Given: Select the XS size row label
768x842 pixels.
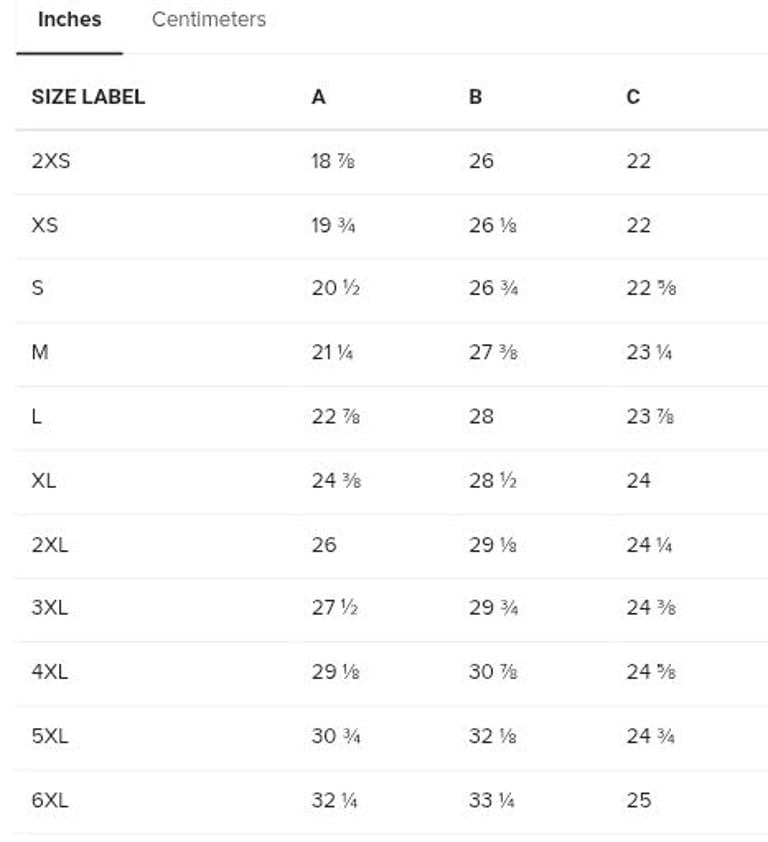Looking at the screenshot, I should (45, 225).
